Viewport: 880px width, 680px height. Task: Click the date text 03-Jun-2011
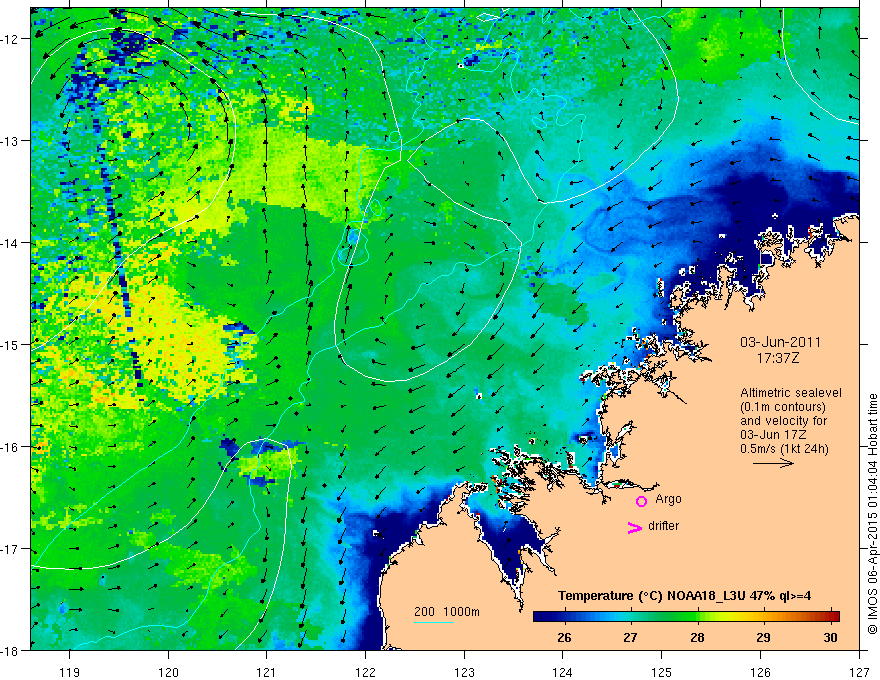pyautogui.click(x=780, y=342)
